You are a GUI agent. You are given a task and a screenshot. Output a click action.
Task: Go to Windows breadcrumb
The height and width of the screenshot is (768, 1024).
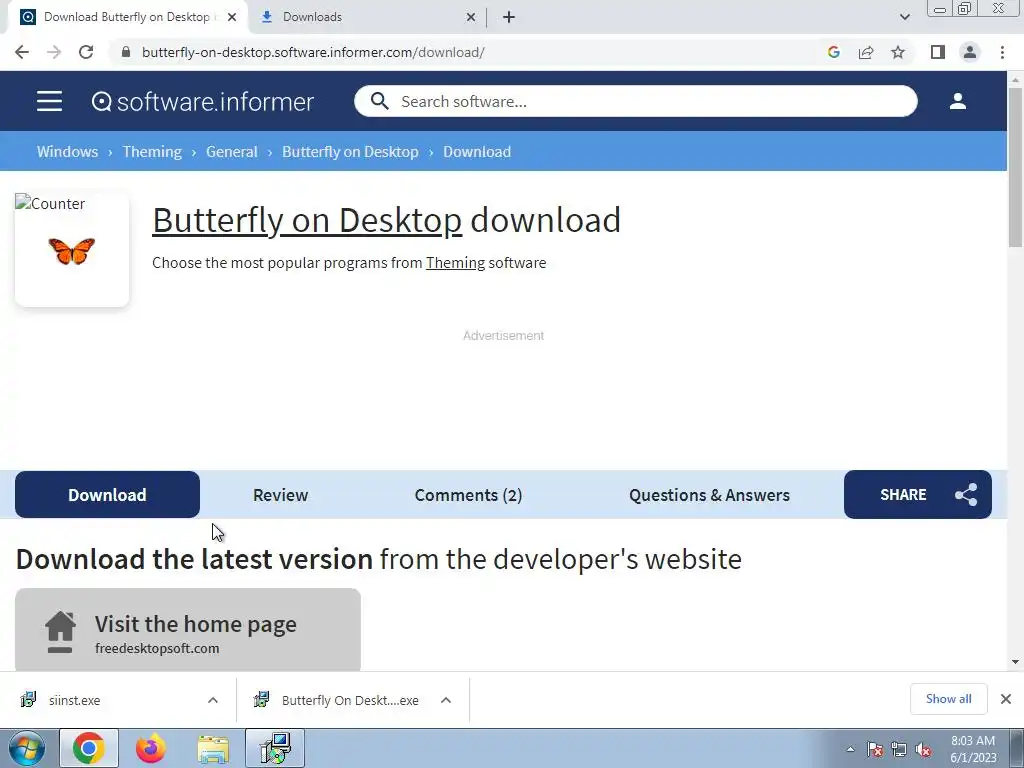pos(67,152)
